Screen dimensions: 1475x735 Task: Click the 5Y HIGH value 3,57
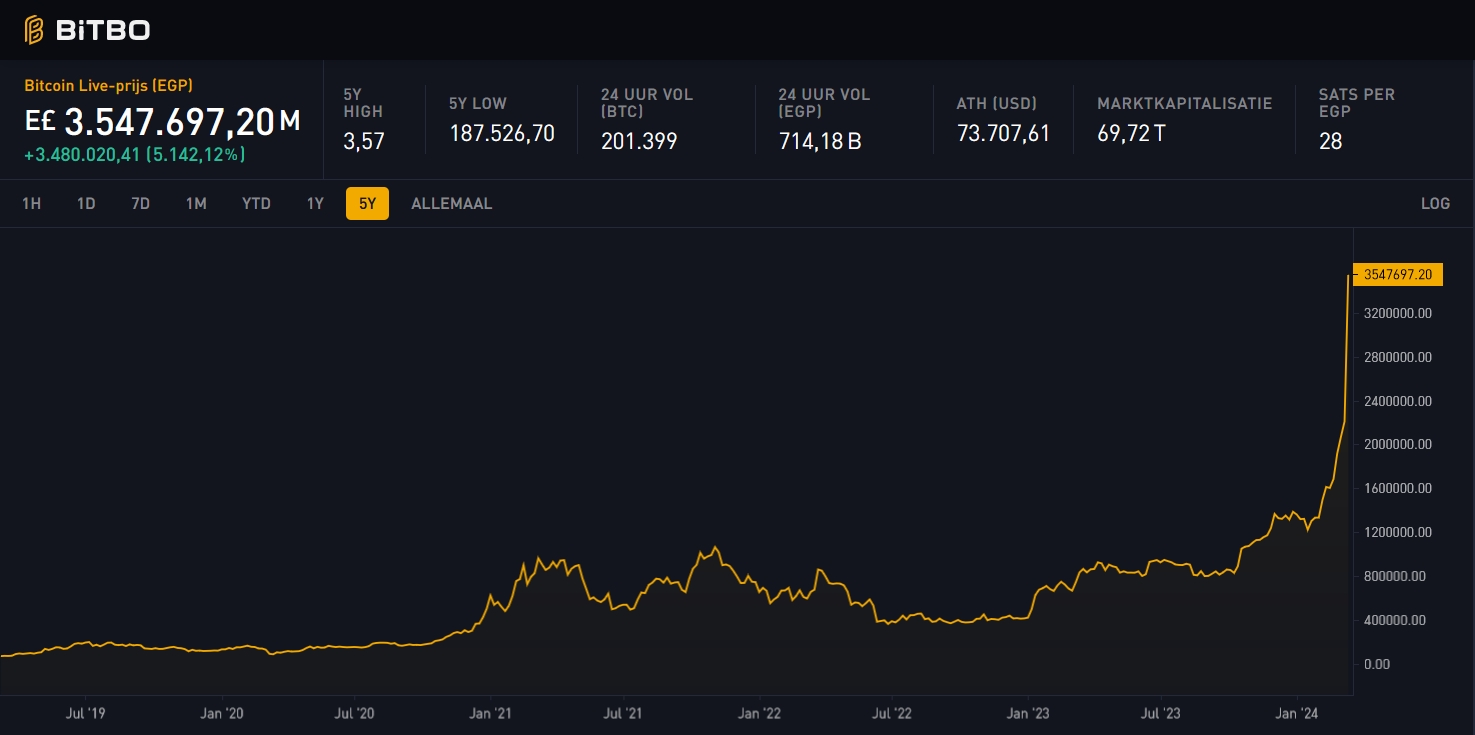pyautogui.click(x=364, y=141)
